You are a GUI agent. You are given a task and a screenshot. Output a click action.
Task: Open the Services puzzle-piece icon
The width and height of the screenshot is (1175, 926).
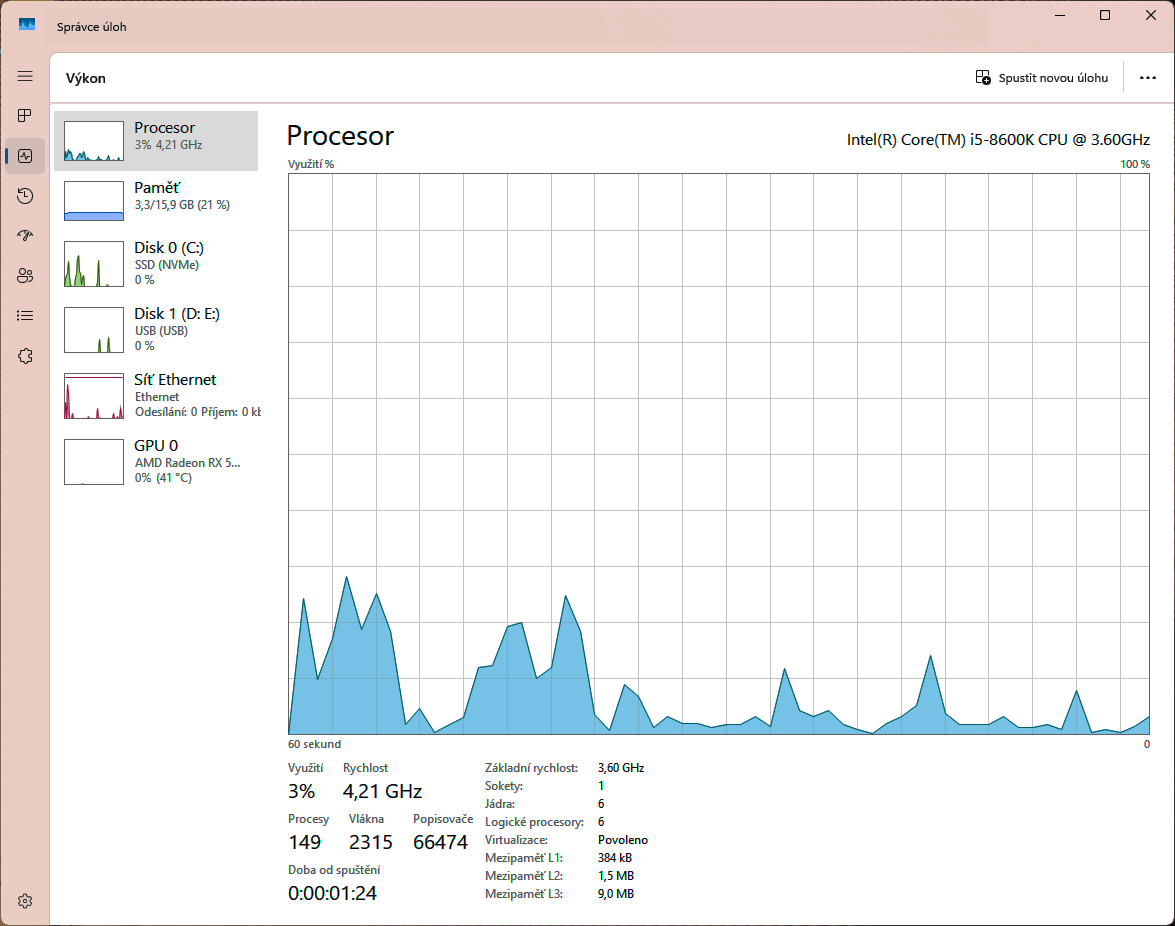click(25, 356)
